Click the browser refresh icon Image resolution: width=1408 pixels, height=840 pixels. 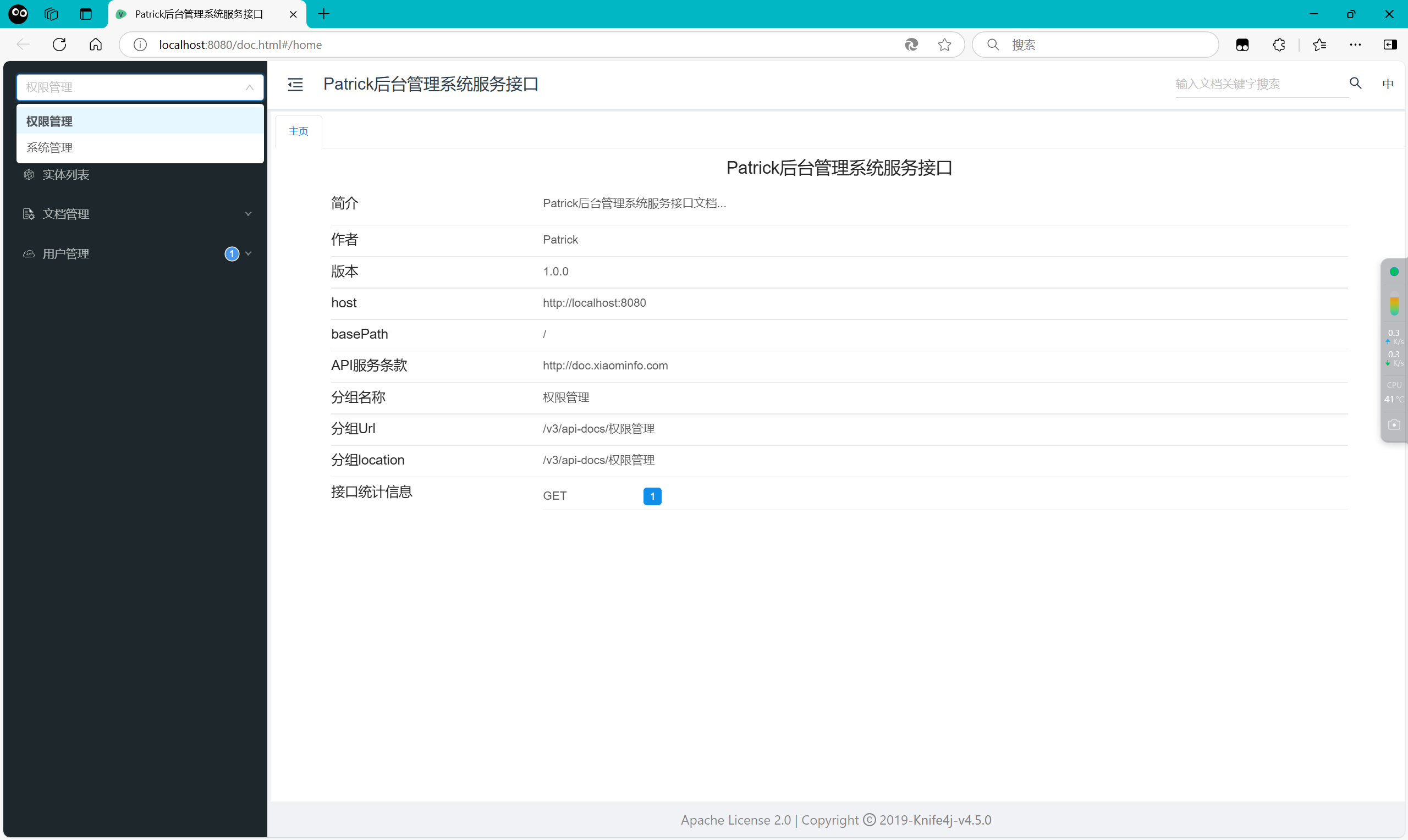pos(59,45)
